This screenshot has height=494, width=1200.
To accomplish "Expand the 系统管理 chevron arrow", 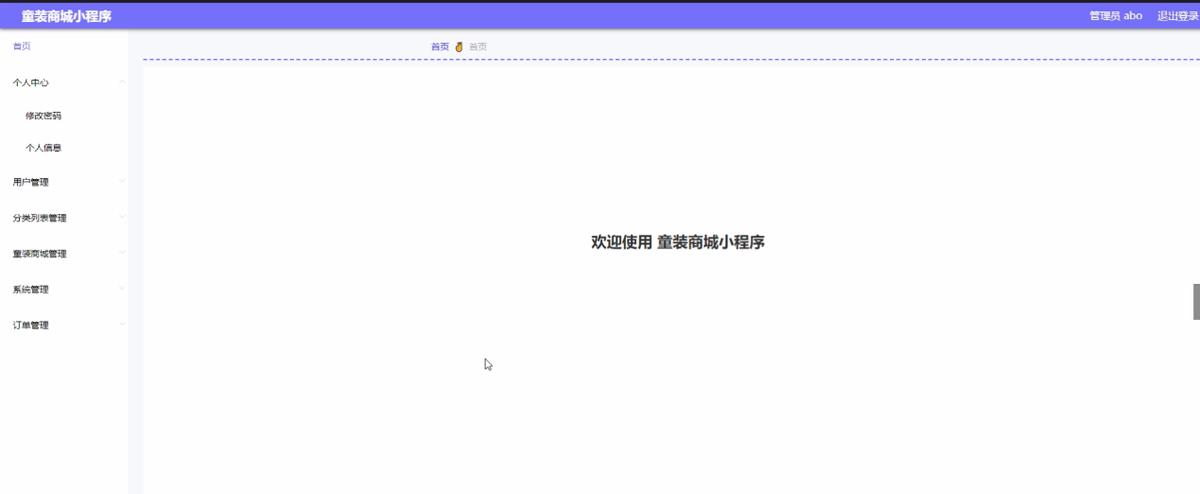I will 122,289.
